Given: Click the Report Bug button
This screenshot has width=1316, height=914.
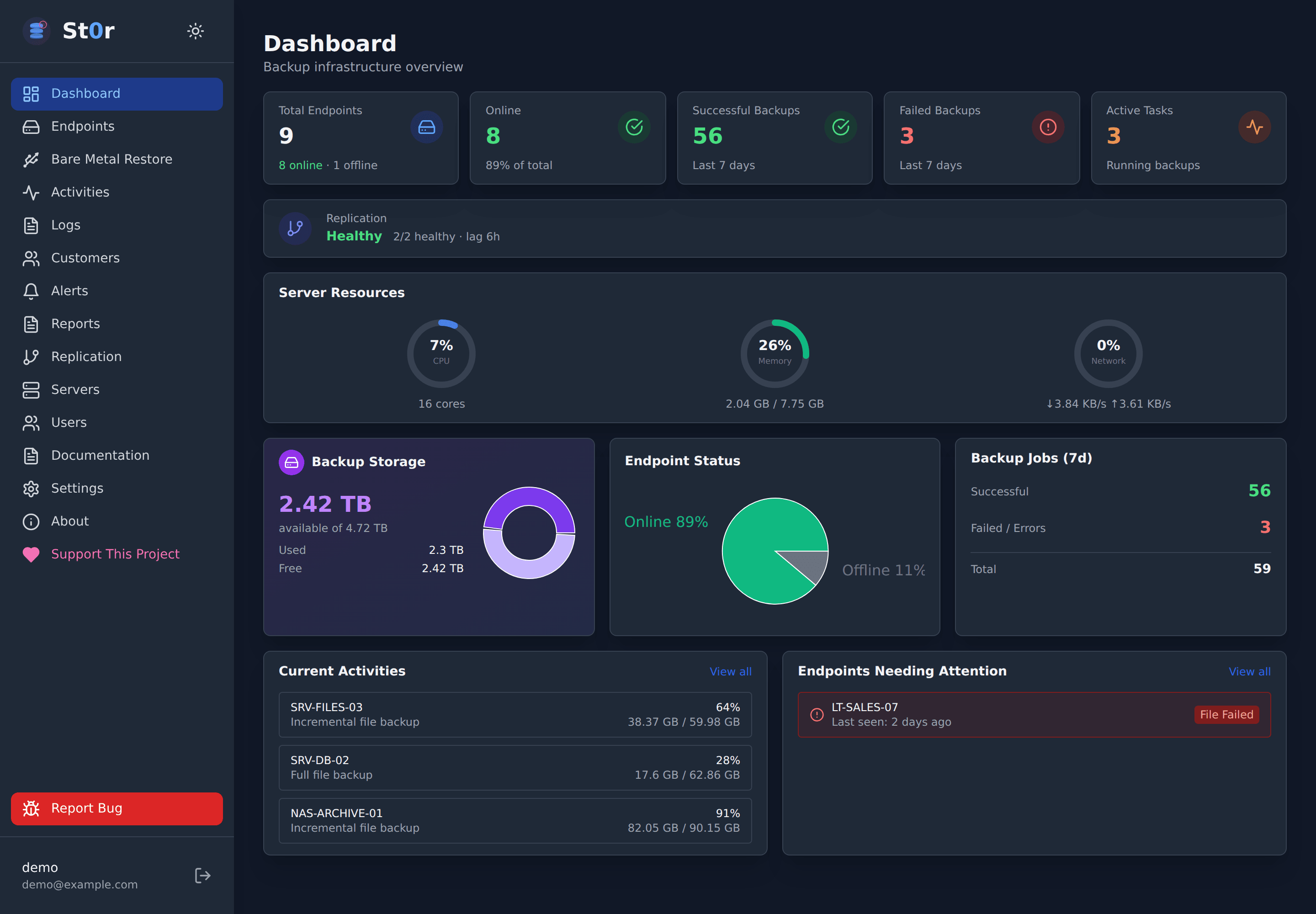Looking at the screenshot, I should click(x=117, y=808).
